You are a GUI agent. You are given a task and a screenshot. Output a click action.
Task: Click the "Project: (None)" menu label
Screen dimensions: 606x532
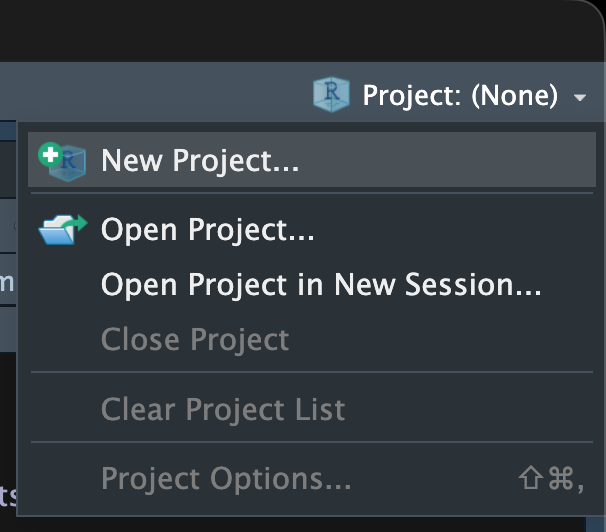pos(460,96)
